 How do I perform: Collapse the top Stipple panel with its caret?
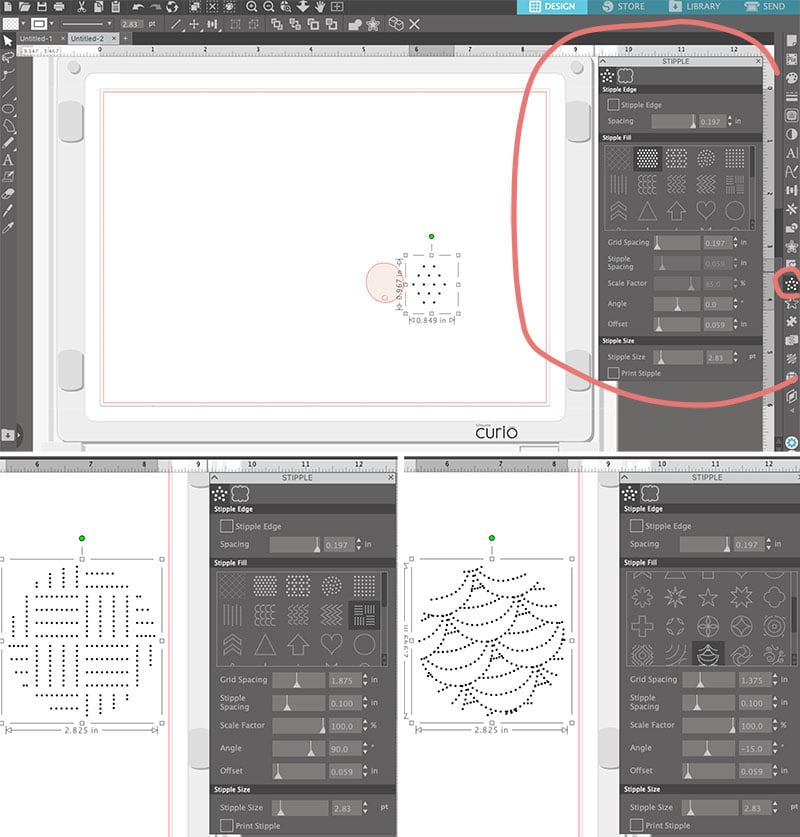coord(604,61)
